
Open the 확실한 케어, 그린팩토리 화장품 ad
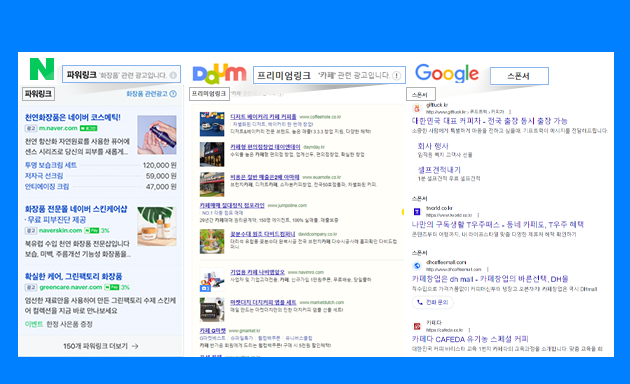[74, 276]
